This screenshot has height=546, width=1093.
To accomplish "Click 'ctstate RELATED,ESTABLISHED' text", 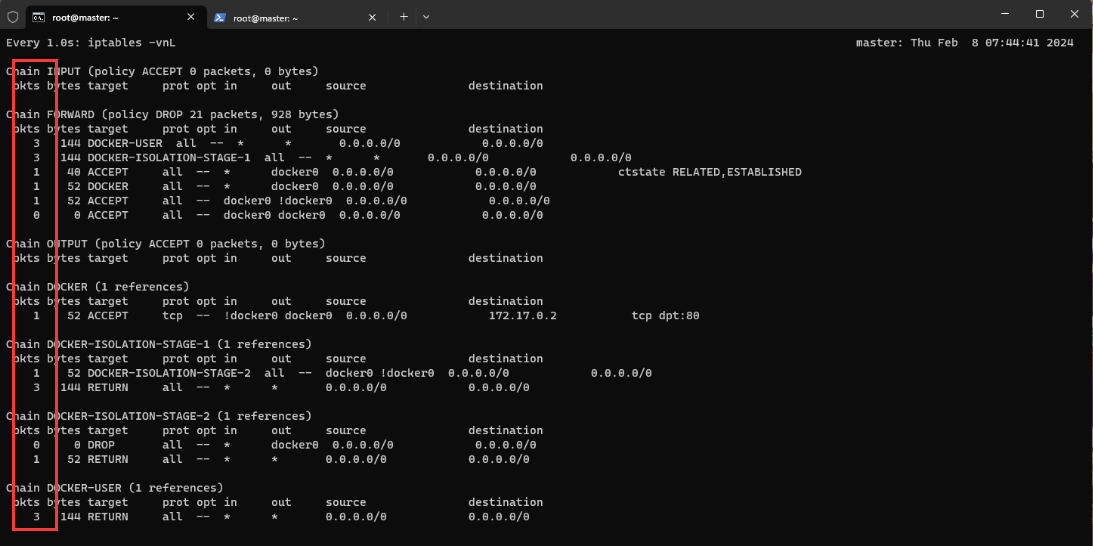I will click(x=710, y=172).
